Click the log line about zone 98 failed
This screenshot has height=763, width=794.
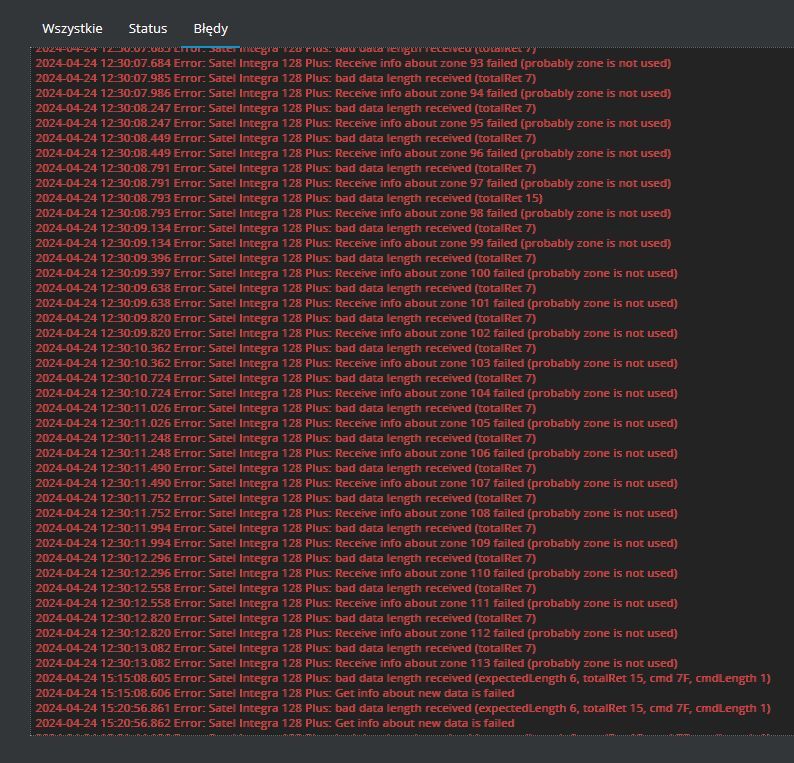353,213
